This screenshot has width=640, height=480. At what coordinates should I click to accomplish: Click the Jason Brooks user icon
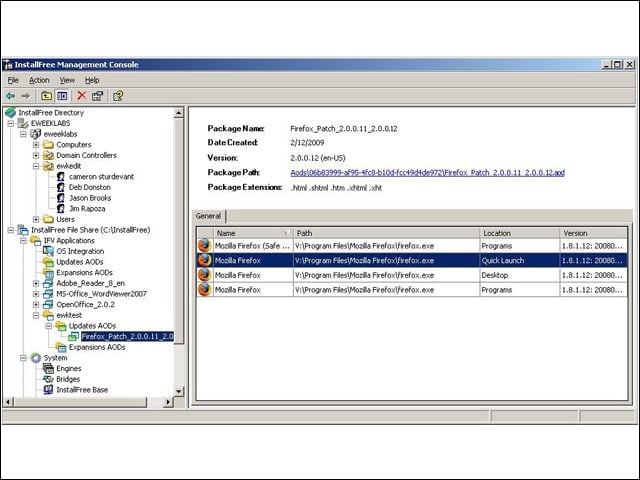click(x=61, y=198)
